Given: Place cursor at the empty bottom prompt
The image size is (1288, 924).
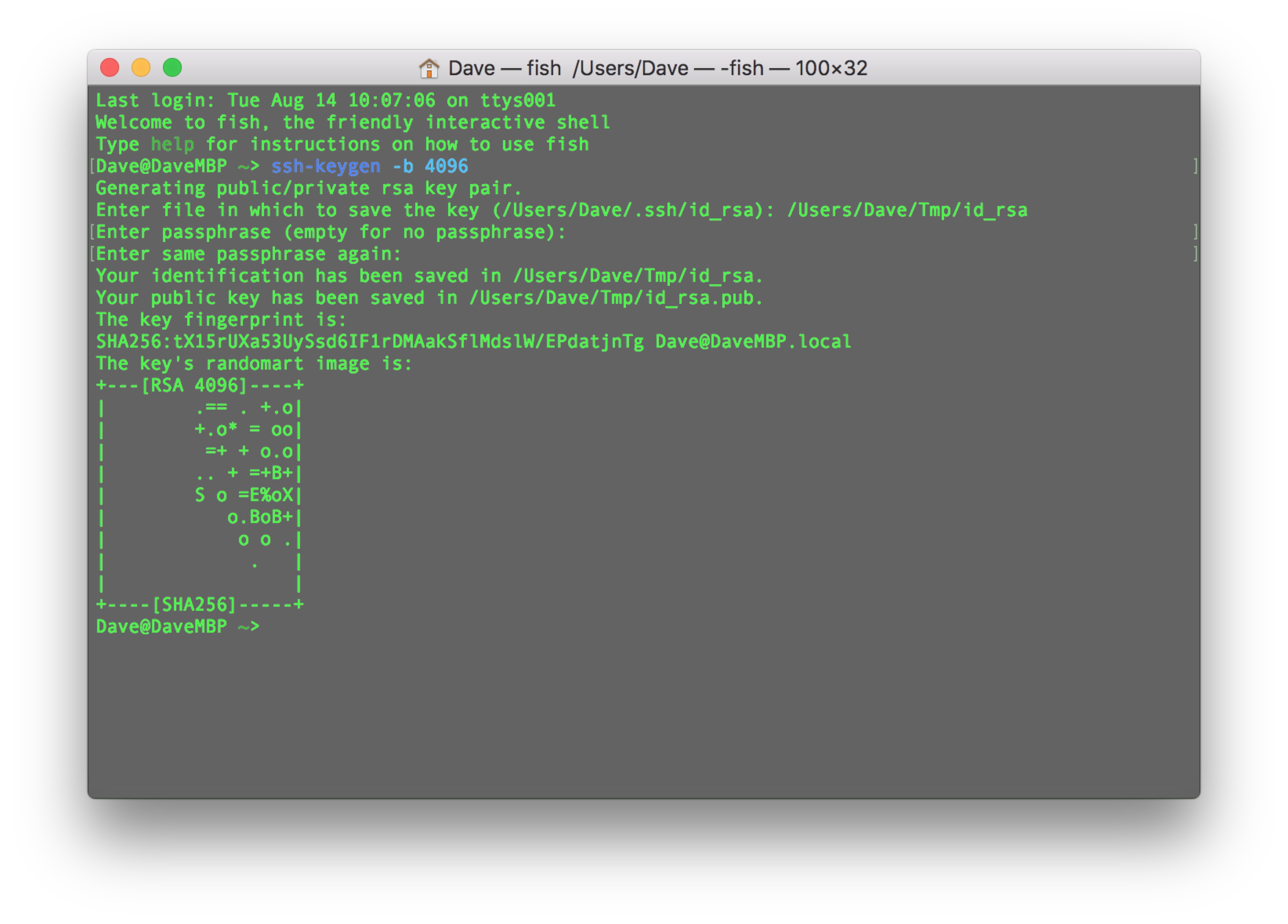Looking at the screenshot, I should [273, 626].
